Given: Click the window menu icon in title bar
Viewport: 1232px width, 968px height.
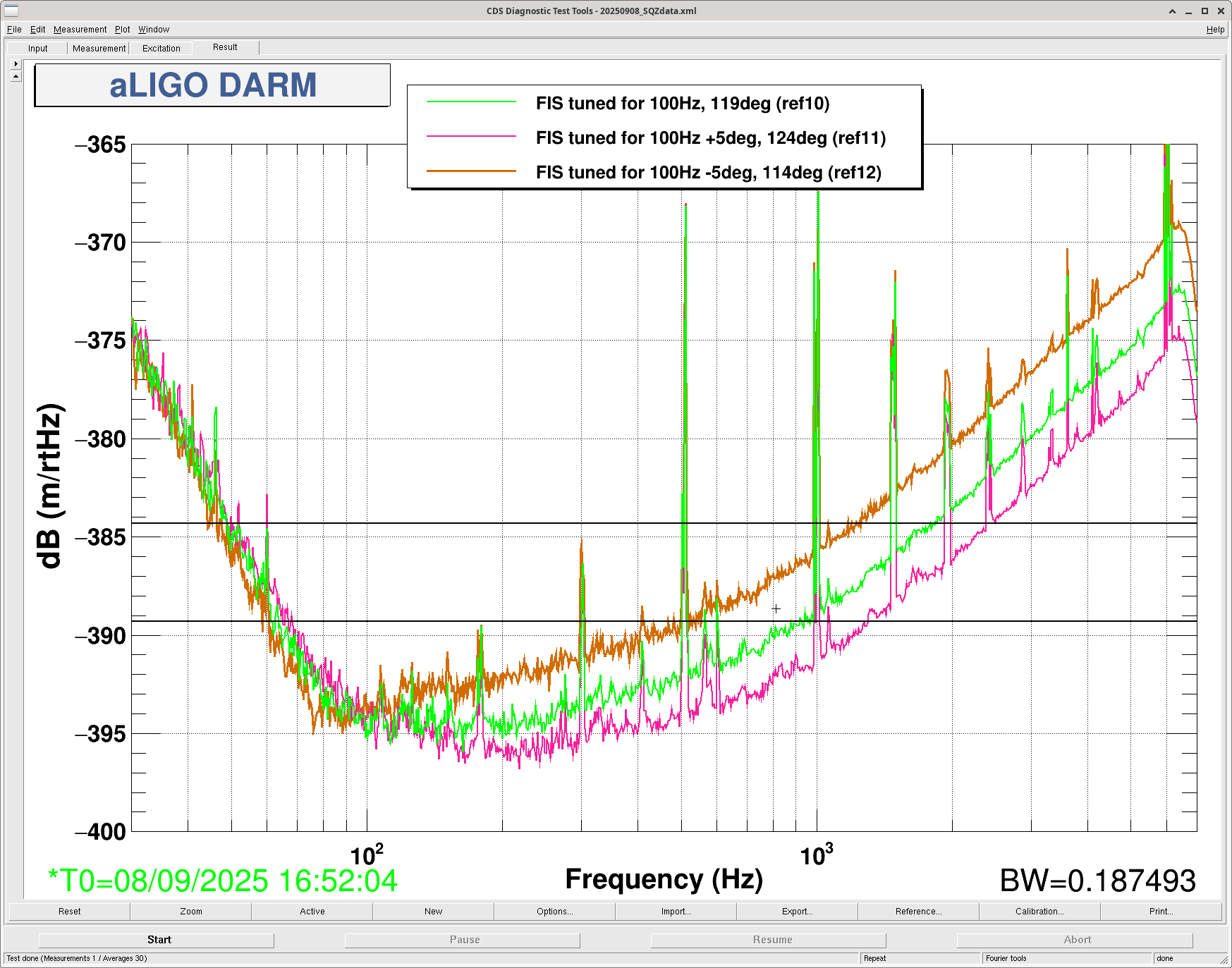Looking at the screenshot, I should [11, 11].
